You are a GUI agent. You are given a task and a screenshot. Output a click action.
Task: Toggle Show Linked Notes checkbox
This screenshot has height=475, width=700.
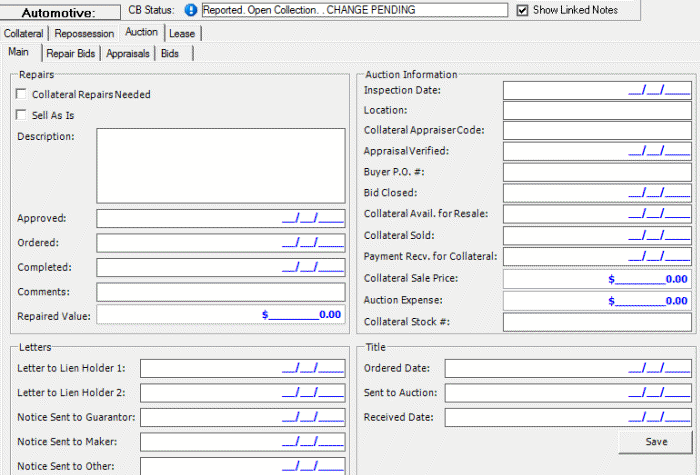[522, 10]
